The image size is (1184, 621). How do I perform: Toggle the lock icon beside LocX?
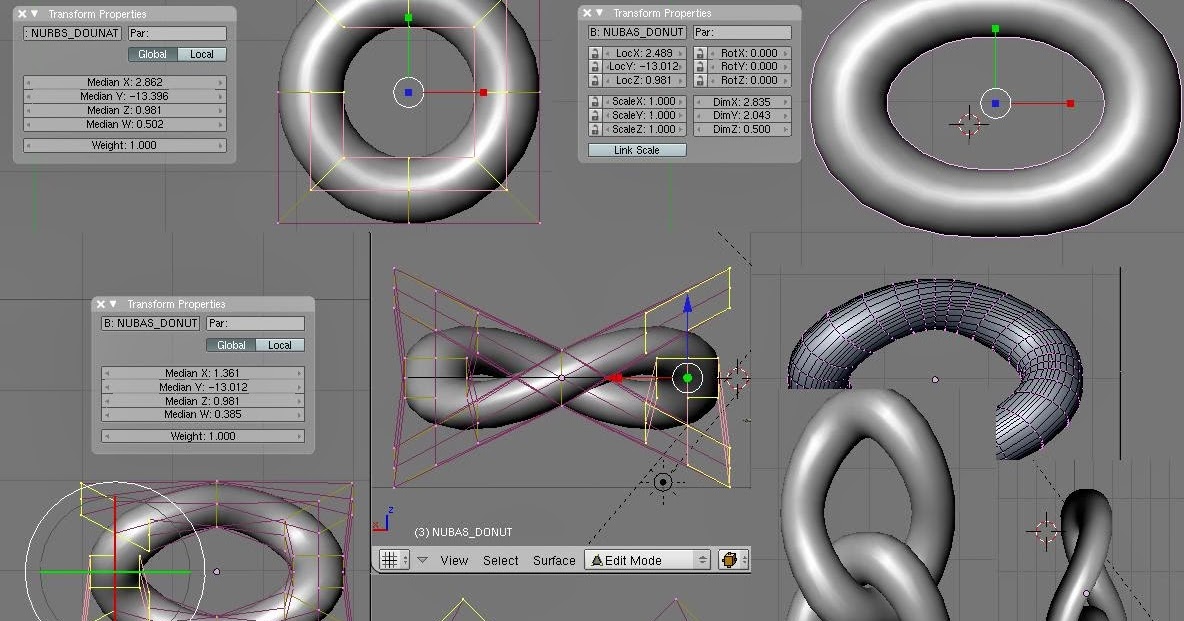pyautogui.click(x=595, y=53)
